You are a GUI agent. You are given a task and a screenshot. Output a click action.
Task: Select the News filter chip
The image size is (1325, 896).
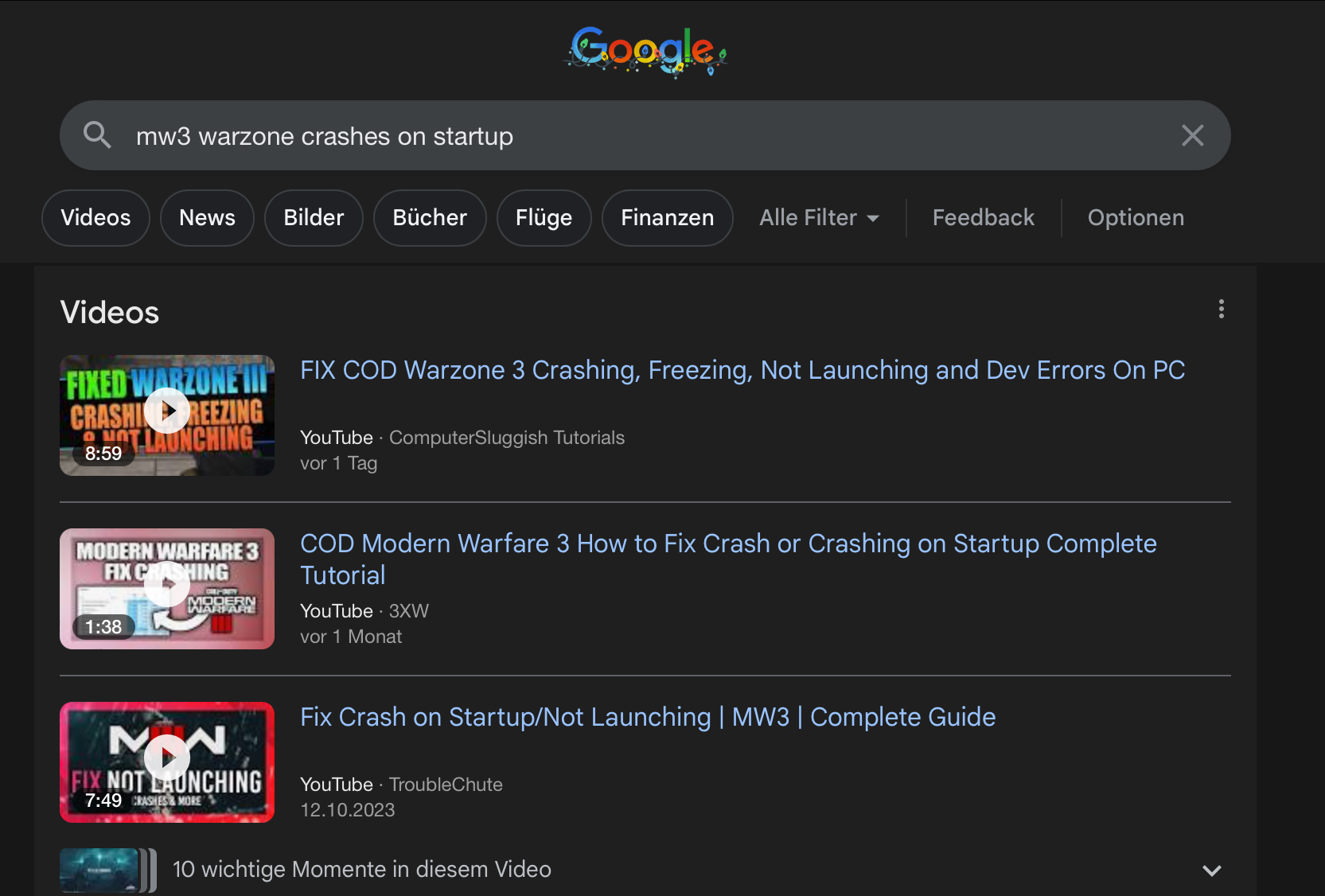[207, 218]
